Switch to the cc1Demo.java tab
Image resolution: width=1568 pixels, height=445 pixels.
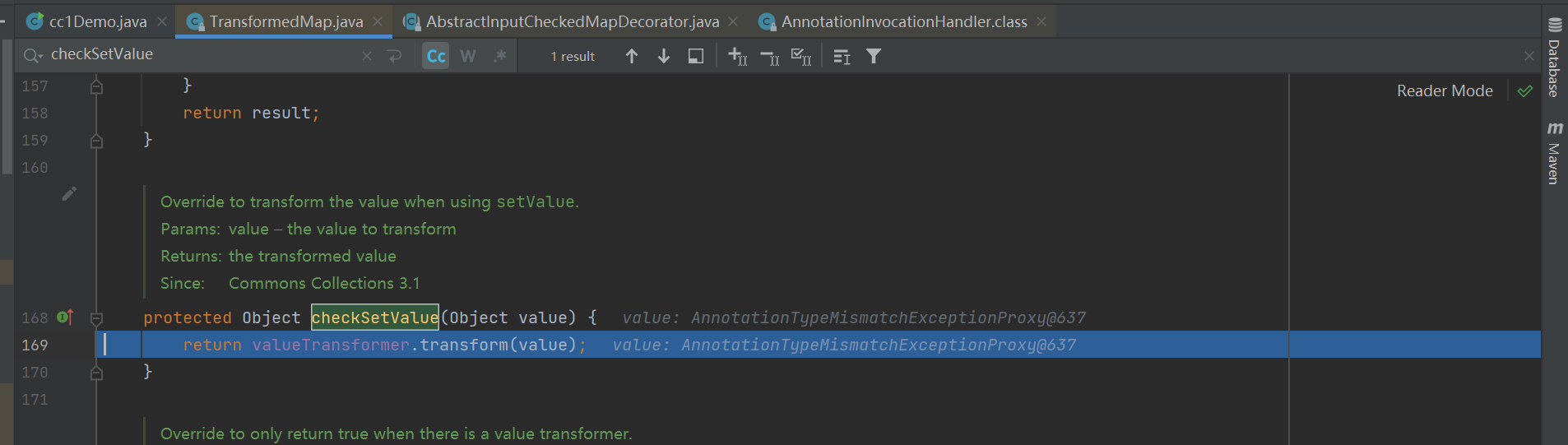(x=97, y=21)
